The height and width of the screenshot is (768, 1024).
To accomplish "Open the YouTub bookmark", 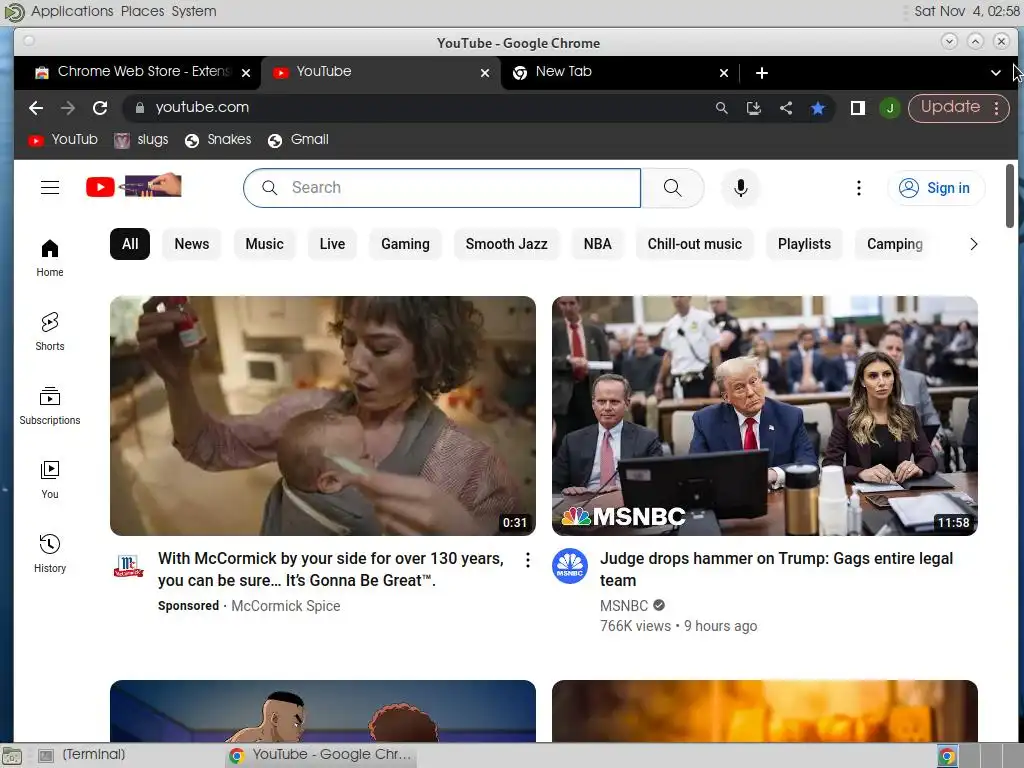I will [x=63, y=140].
